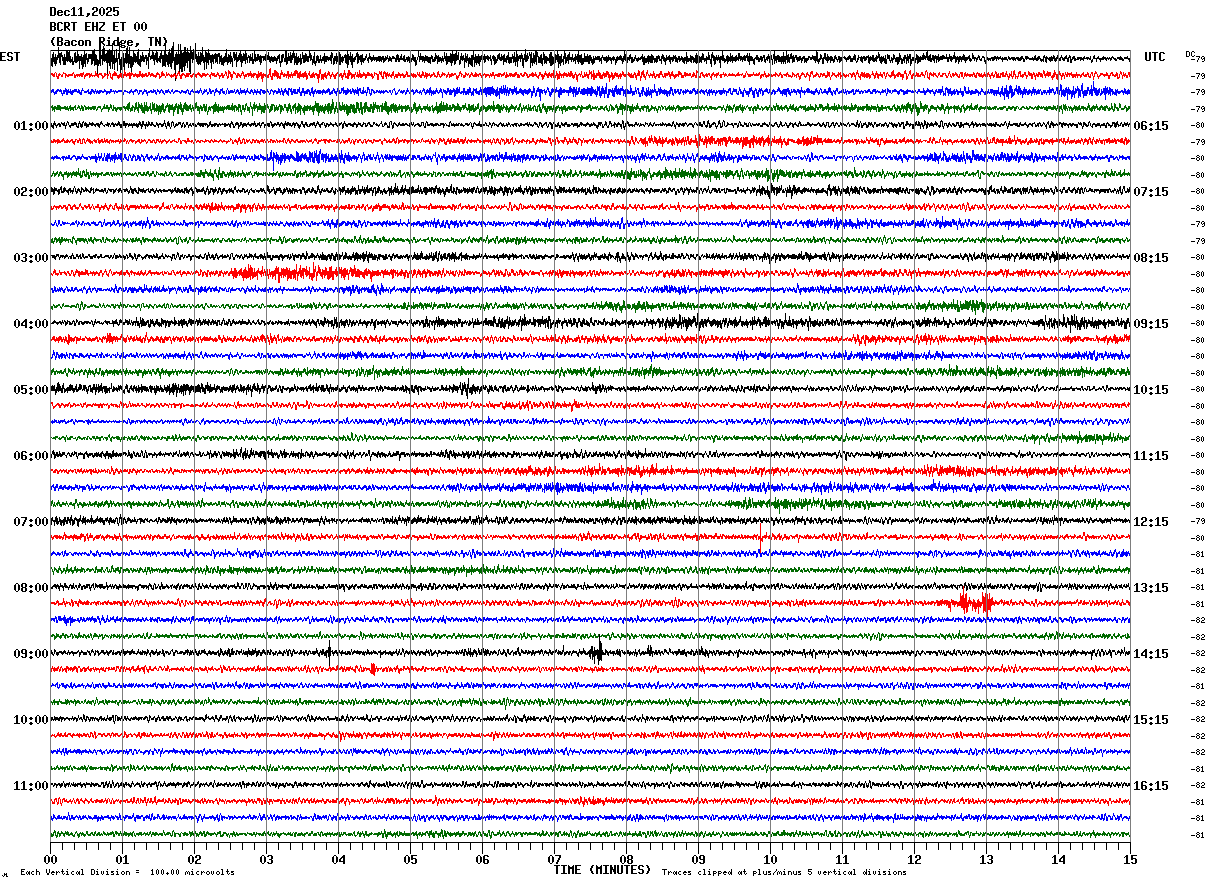This screenshot has height=886, width=1210.
Task: Click the 15:15 UTC time label
Action: [x=1151, y=720]
